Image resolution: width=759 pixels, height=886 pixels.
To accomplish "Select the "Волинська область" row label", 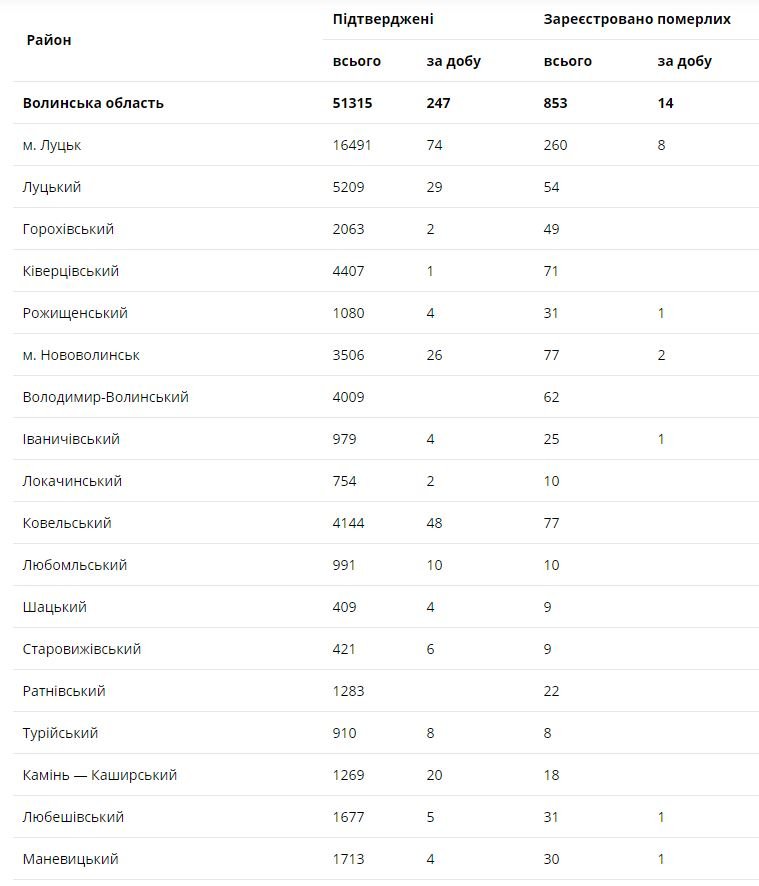I will [x=93, y=103].
